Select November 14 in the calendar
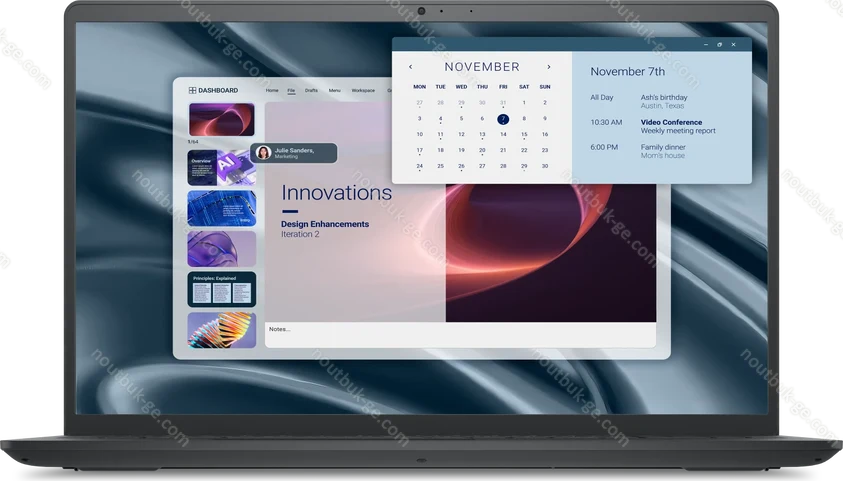Viewport: 843px width, 481px height. (503, 134)
